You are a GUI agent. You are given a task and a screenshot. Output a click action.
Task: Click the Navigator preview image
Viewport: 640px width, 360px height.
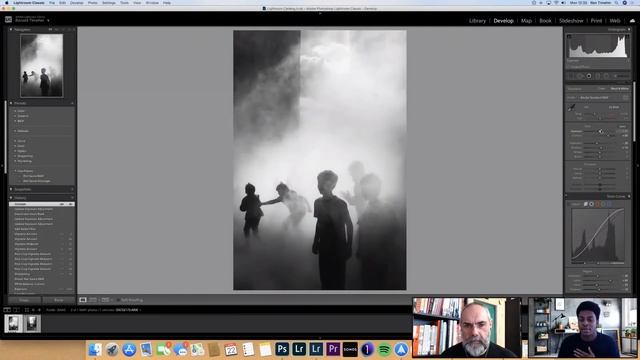click(42, 65)
